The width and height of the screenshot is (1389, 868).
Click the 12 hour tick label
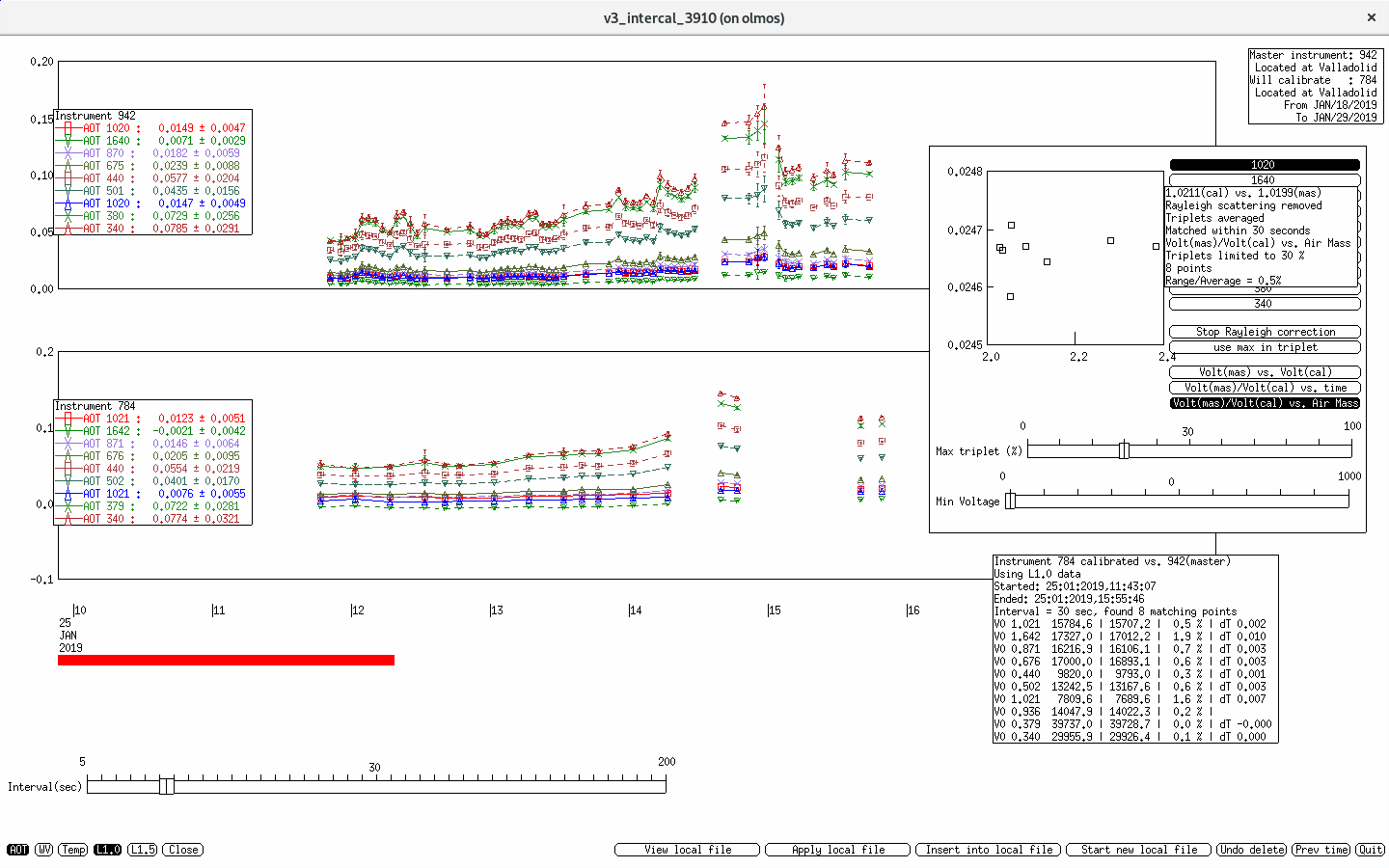click(x=358, y=610)
